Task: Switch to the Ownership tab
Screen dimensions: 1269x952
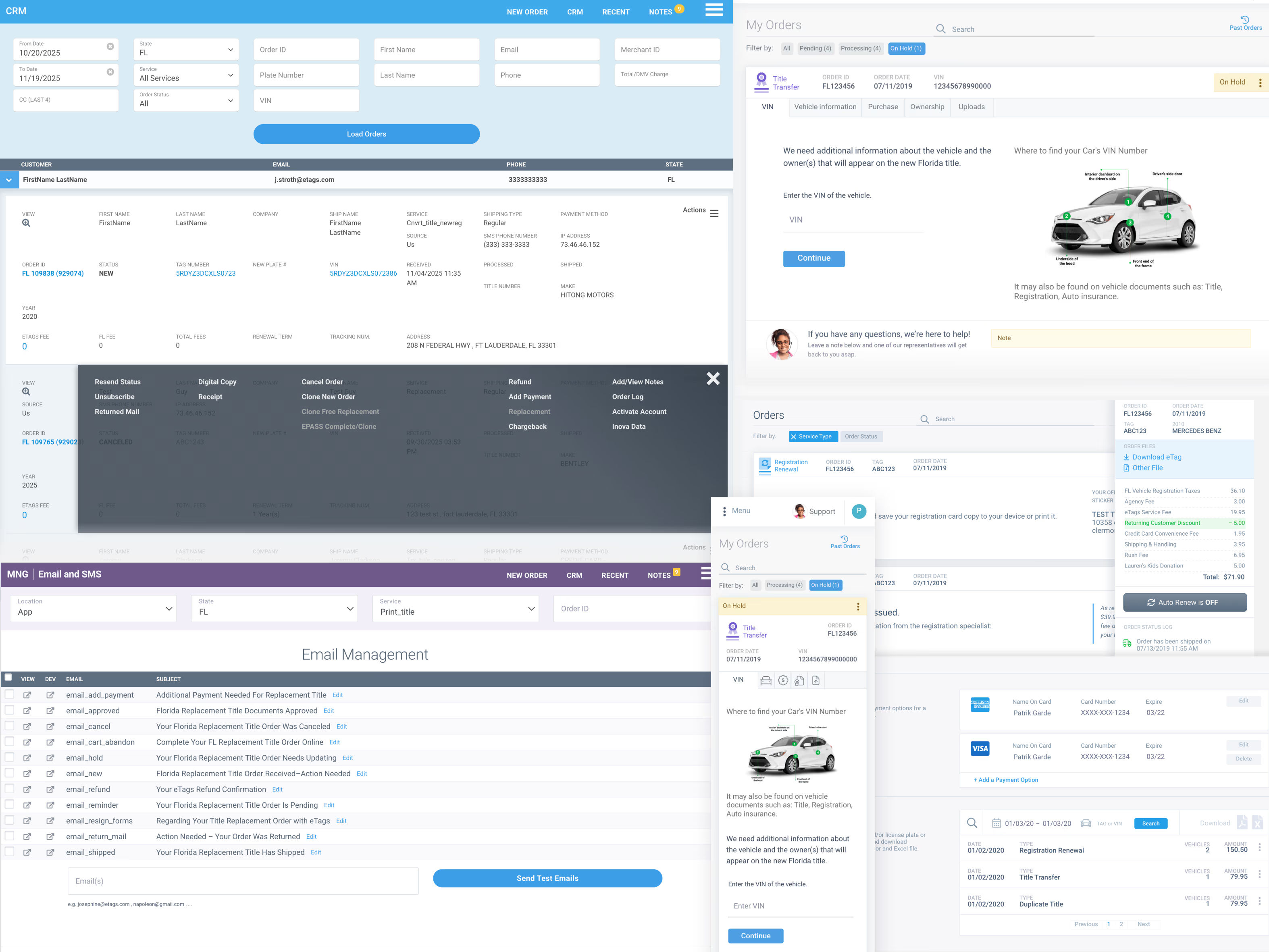Action: tap(927, 107)
